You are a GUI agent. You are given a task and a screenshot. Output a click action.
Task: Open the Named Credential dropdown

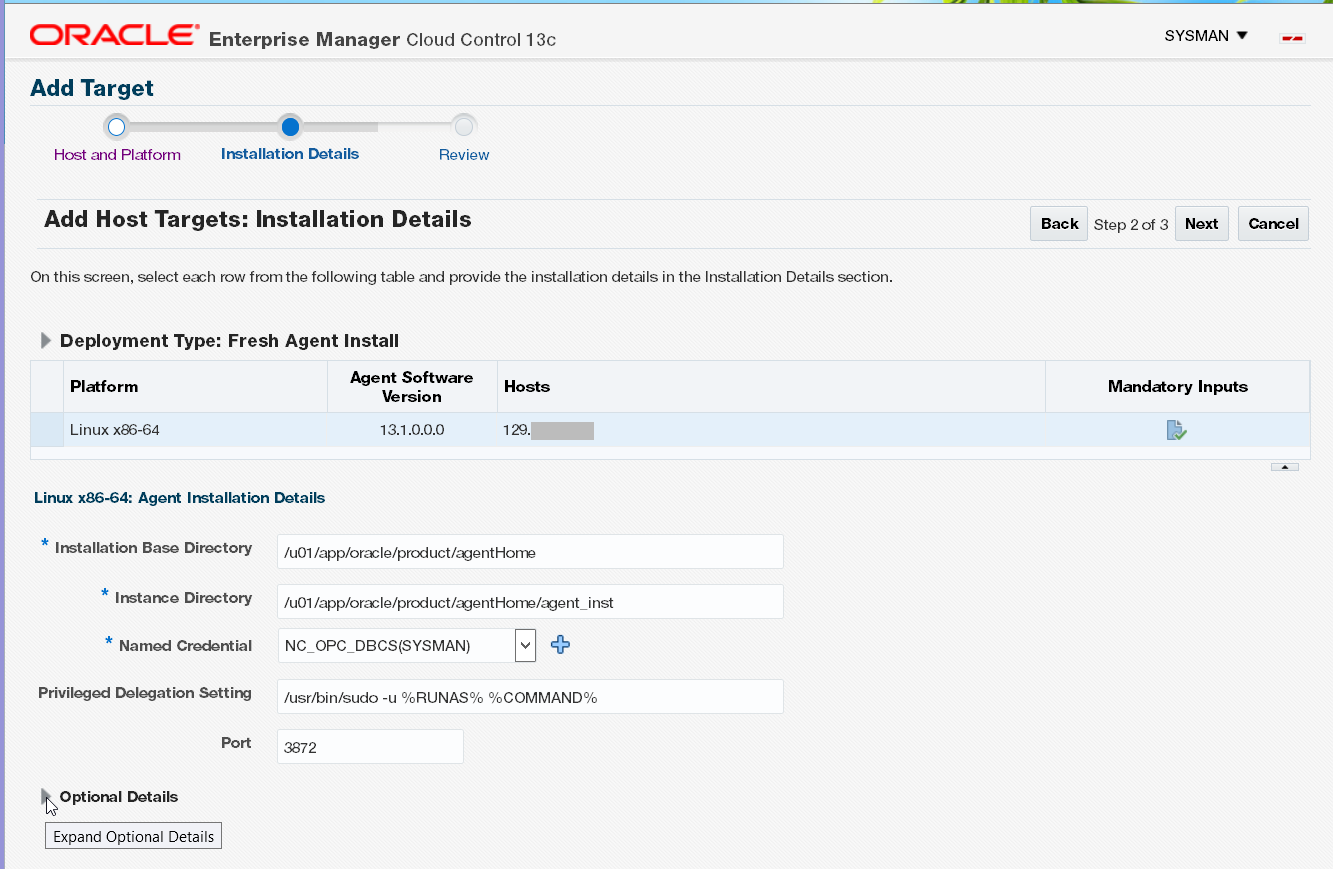[x=526, y=645]
